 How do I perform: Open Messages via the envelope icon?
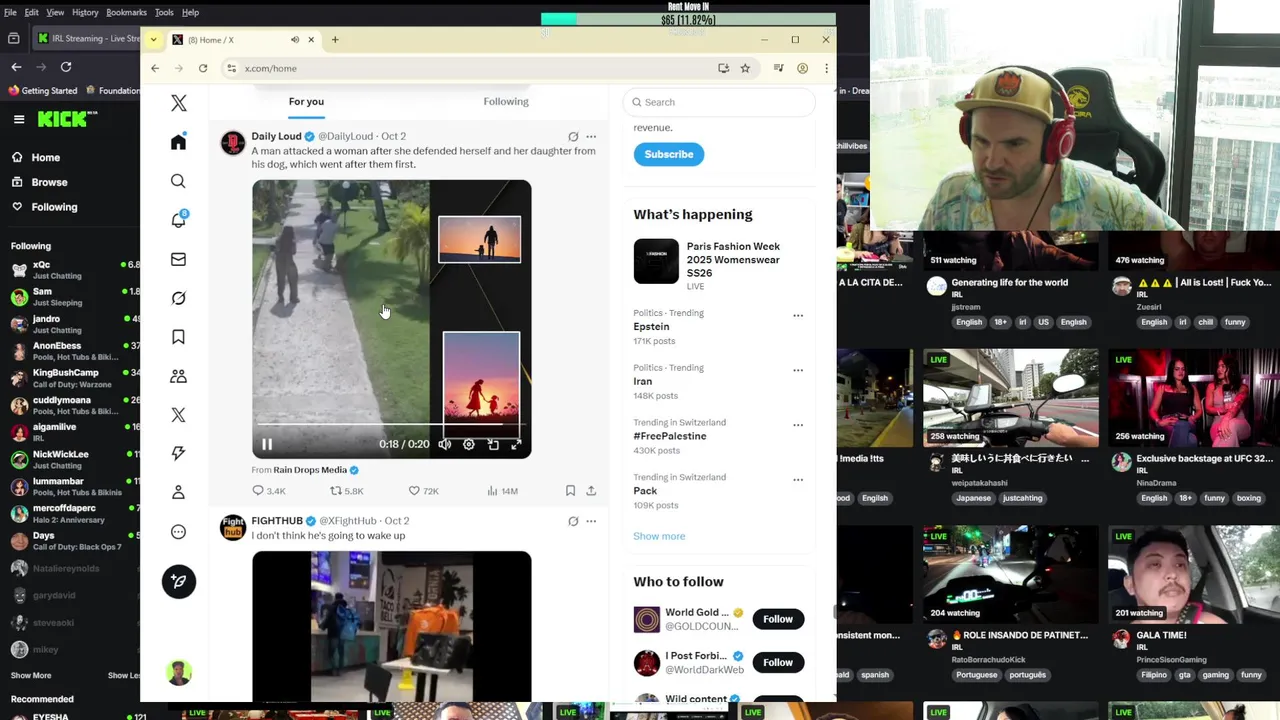pyautogui.click(x=178, y=259)
